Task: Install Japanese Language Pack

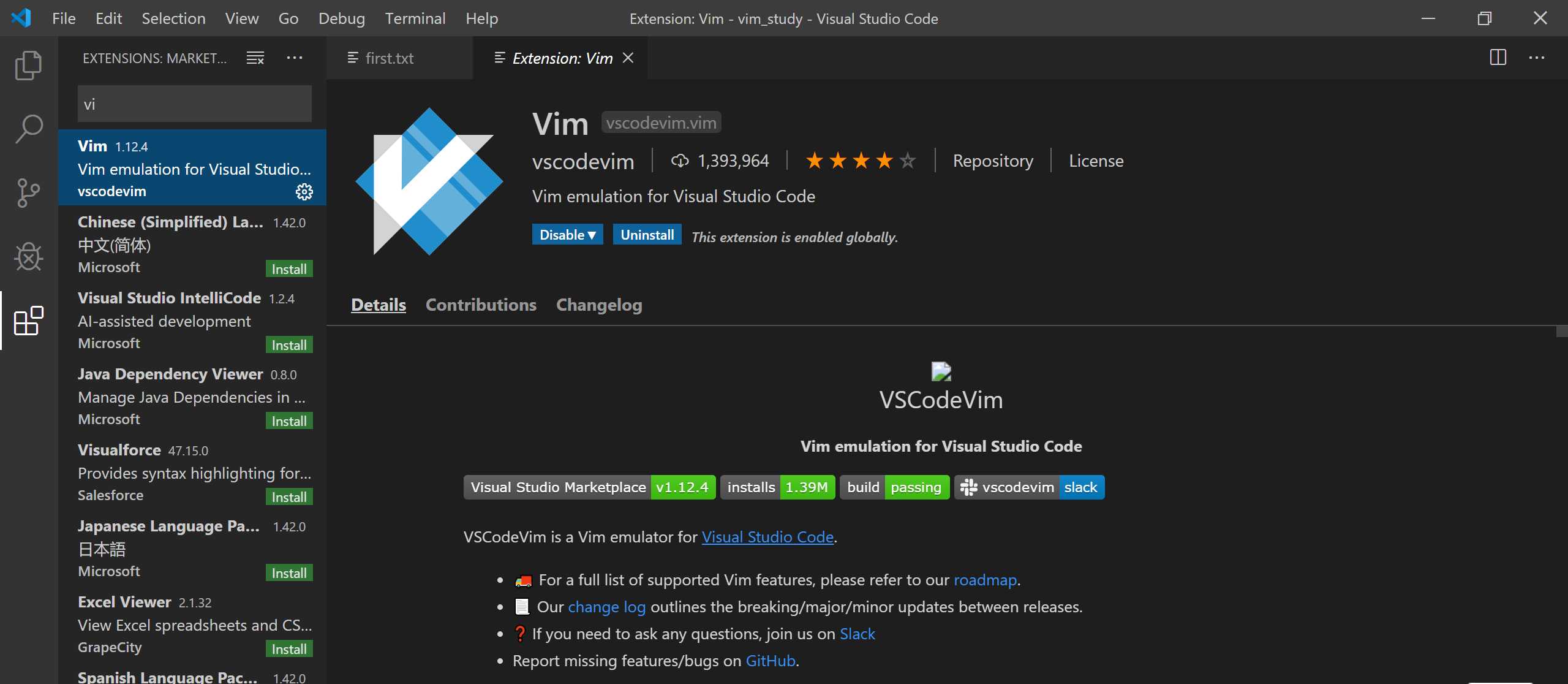Action: pos(289,572)
